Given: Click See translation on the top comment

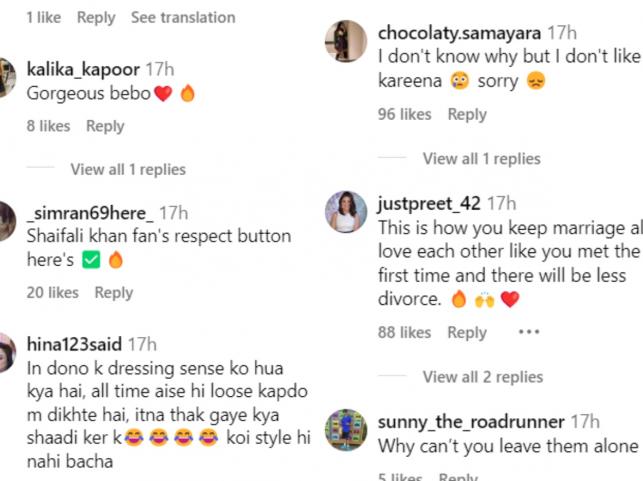Looking at the screenshot, I should (183, 18).
